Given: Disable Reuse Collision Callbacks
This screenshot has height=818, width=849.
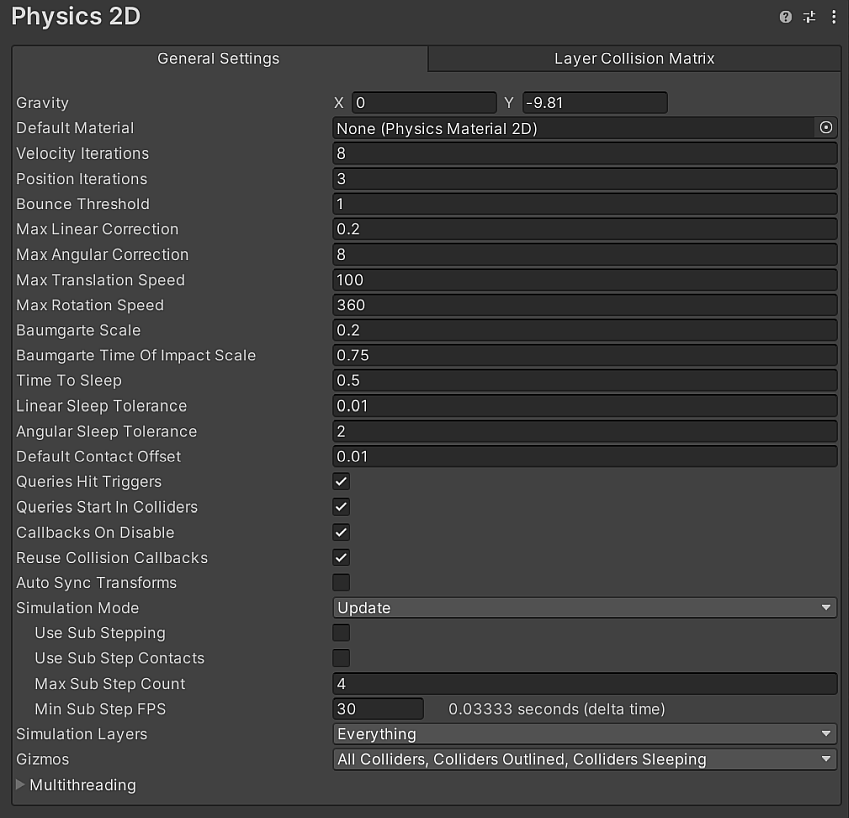Looking at the screenshot, I should (x=340, y=557).
